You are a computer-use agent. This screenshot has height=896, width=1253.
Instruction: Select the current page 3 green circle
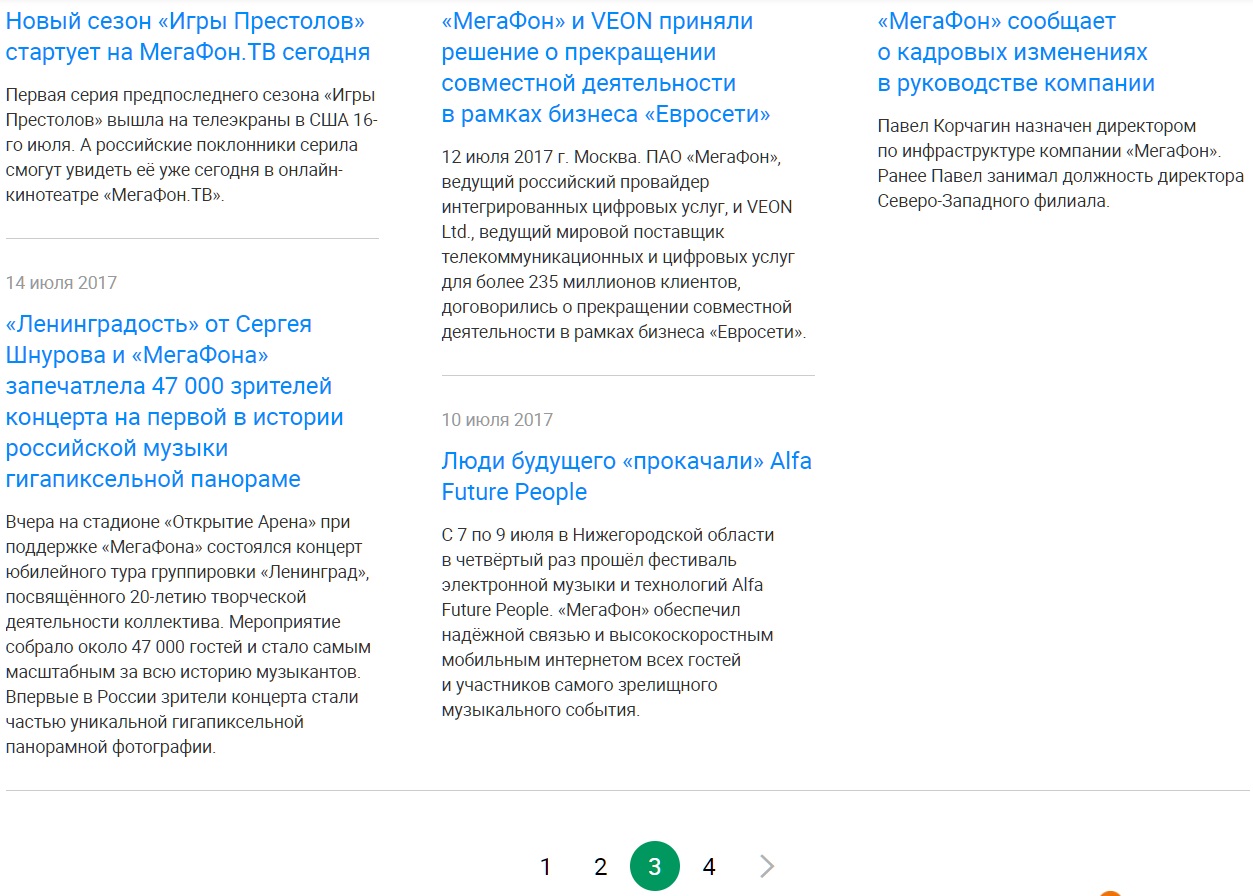pos(655,866)
